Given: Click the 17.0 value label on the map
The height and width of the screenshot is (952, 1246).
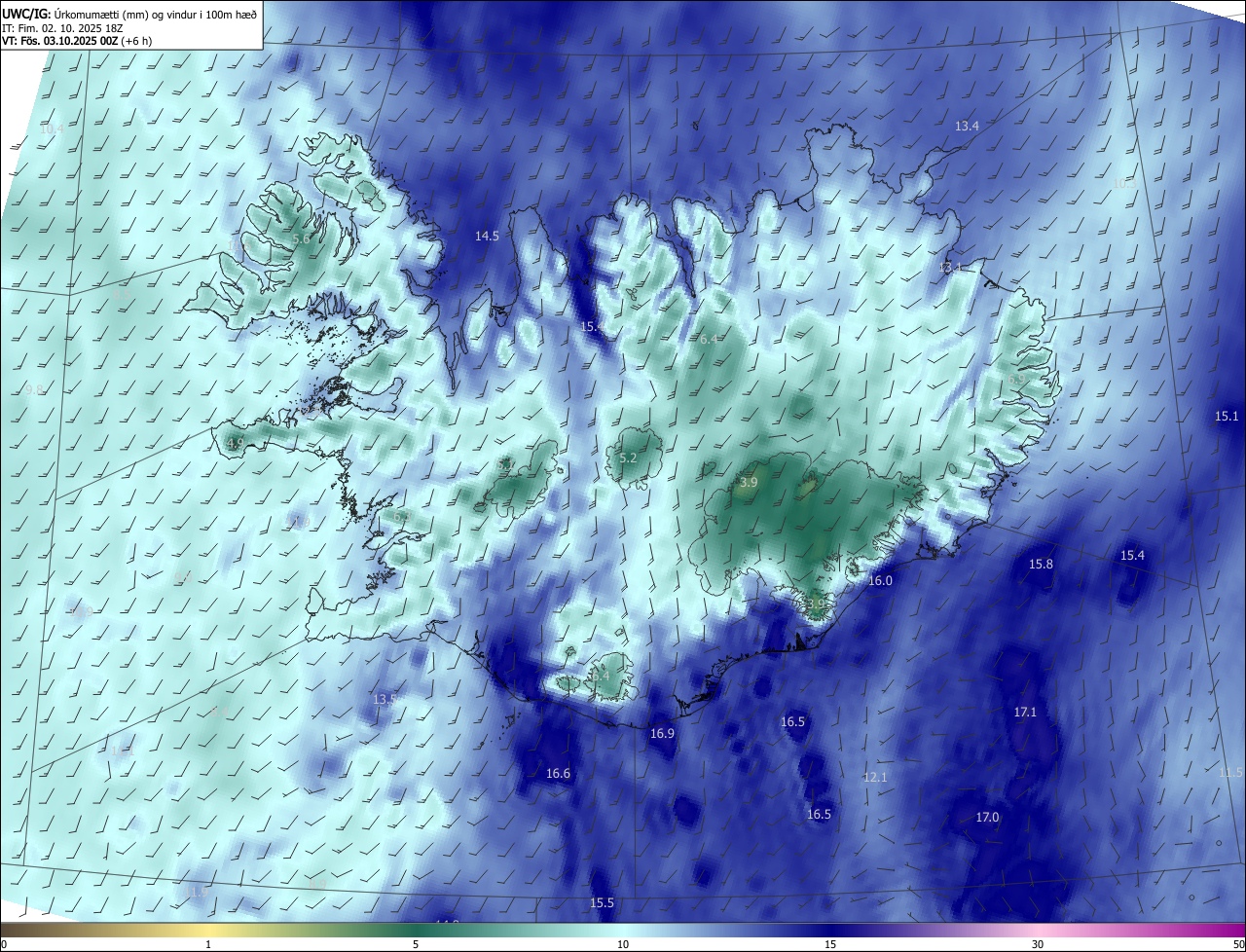Looking at the screenshot, I should click(987, 817).
